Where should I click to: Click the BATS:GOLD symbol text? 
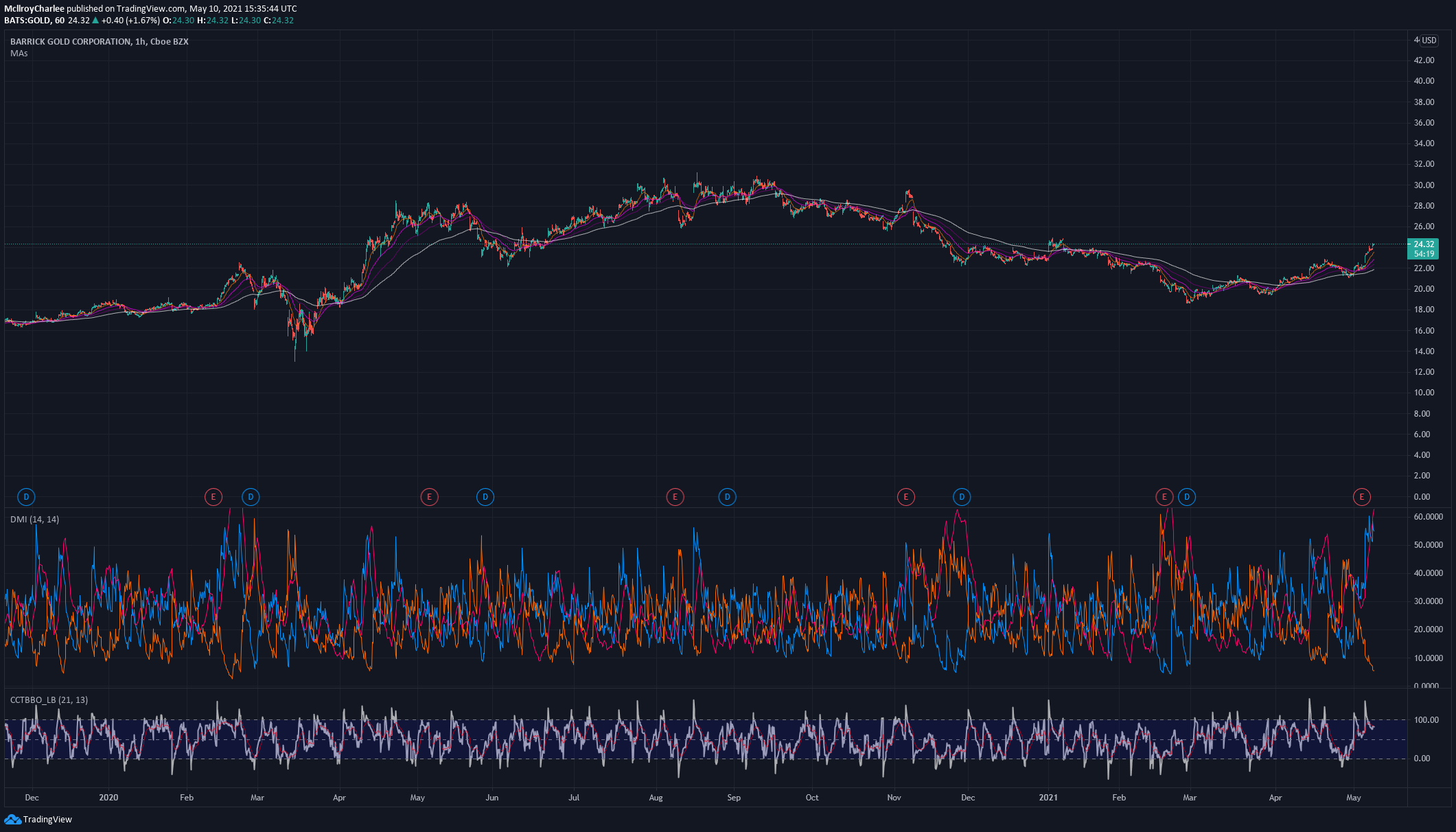coord(27,21)
